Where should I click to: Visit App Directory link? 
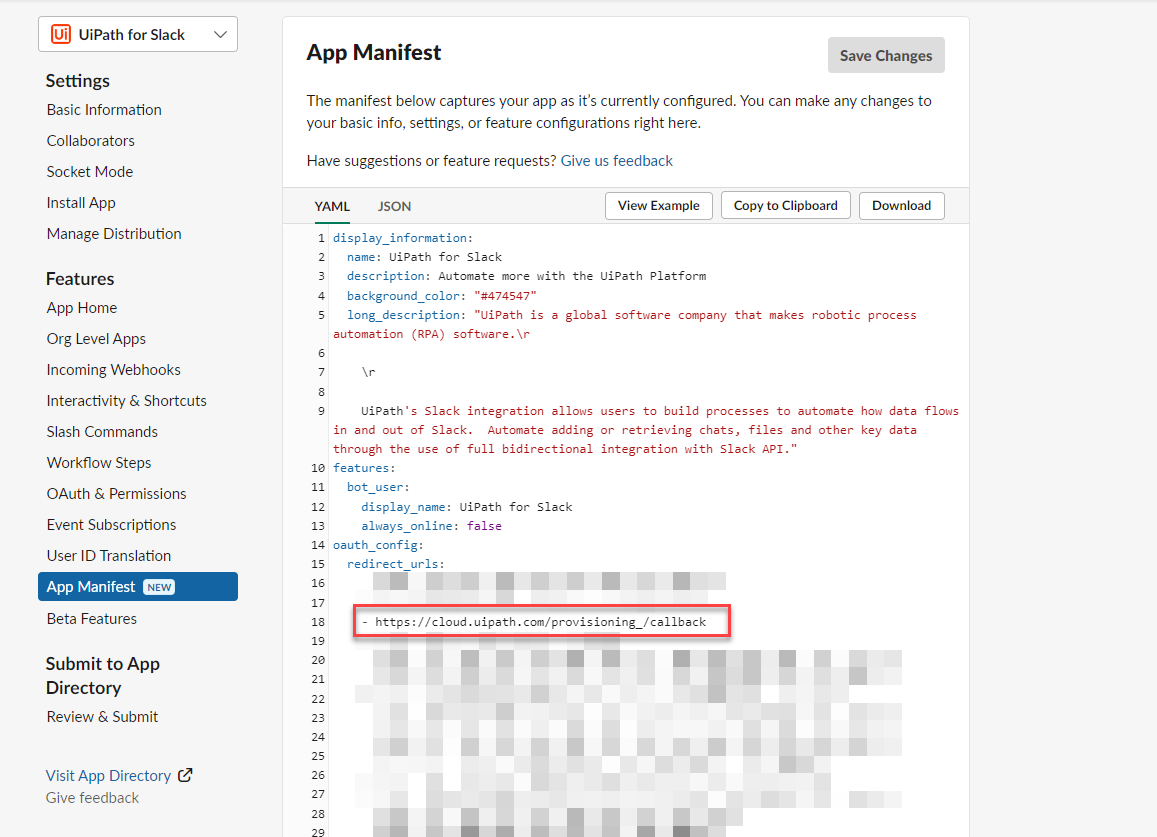click(108, 776)
